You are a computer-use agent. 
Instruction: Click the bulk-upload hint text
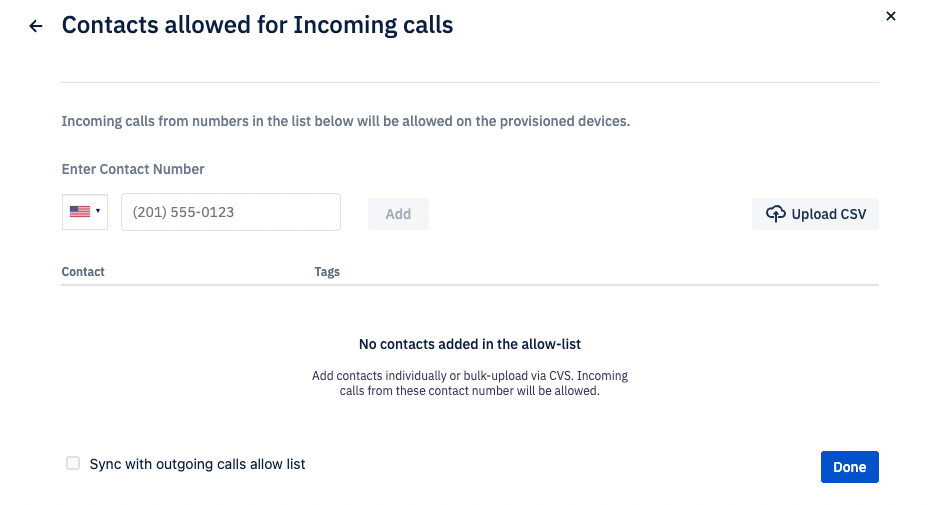(470, 383)
